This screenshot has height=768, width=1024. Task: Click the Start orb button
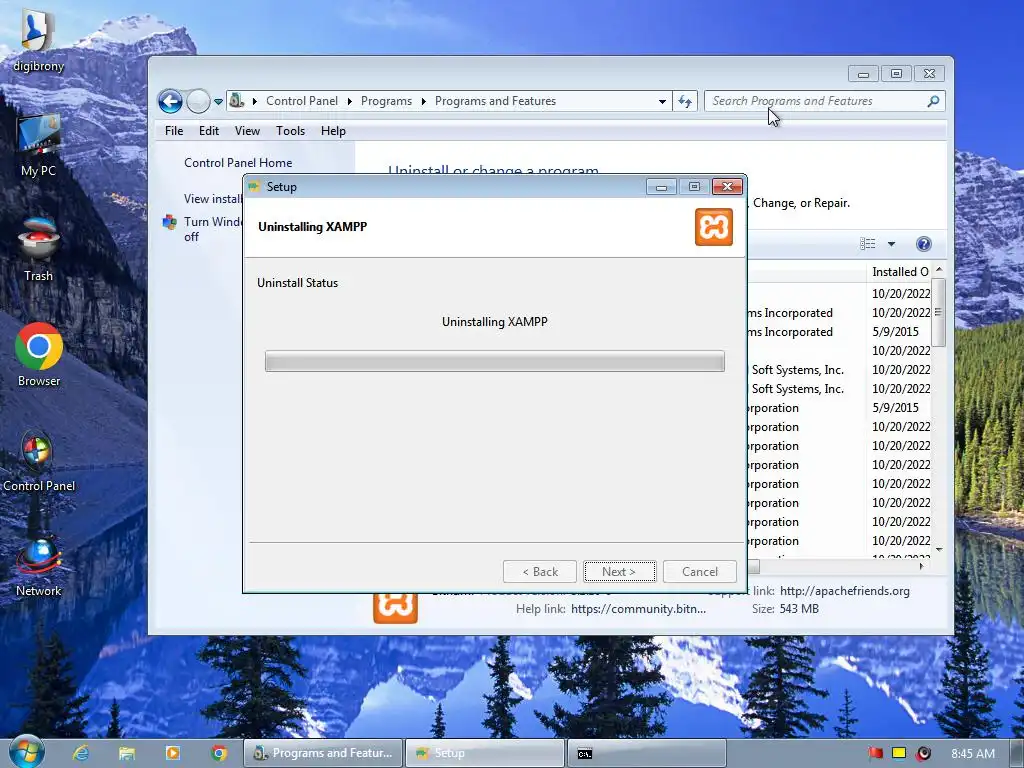[27, 752]
